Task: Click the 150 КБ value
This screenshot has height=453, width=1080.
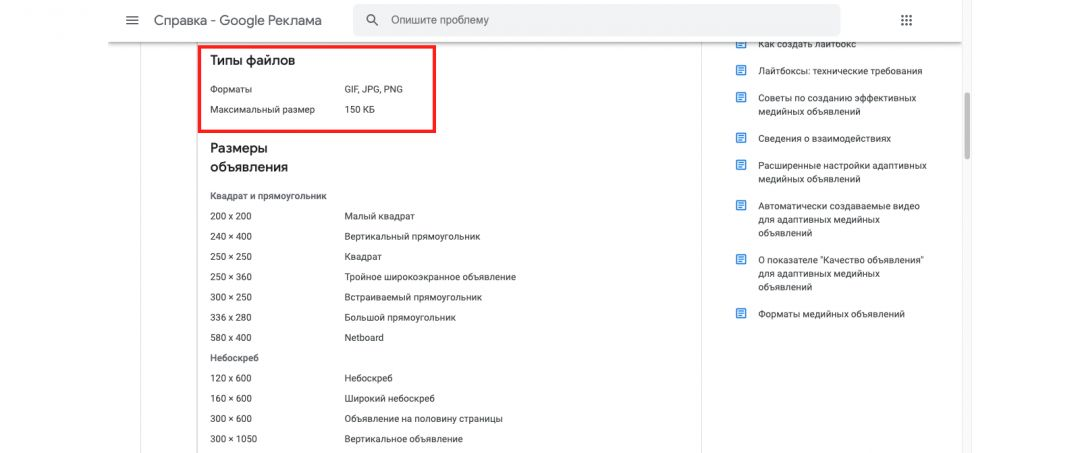Action: pyautogui.click(x=360, y=109)
